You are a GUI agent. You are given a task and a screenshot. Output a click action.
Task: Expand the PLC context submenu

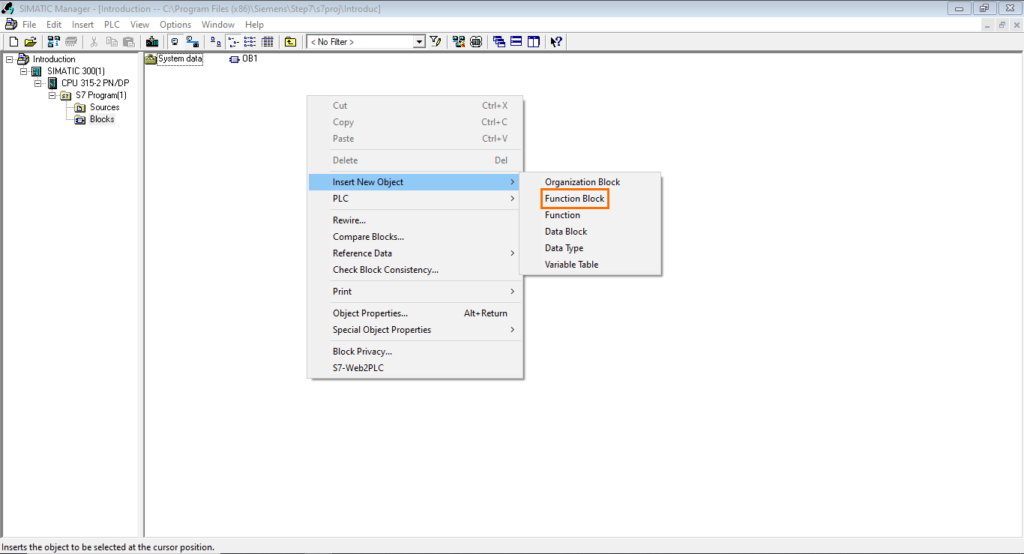pos(415,199)
